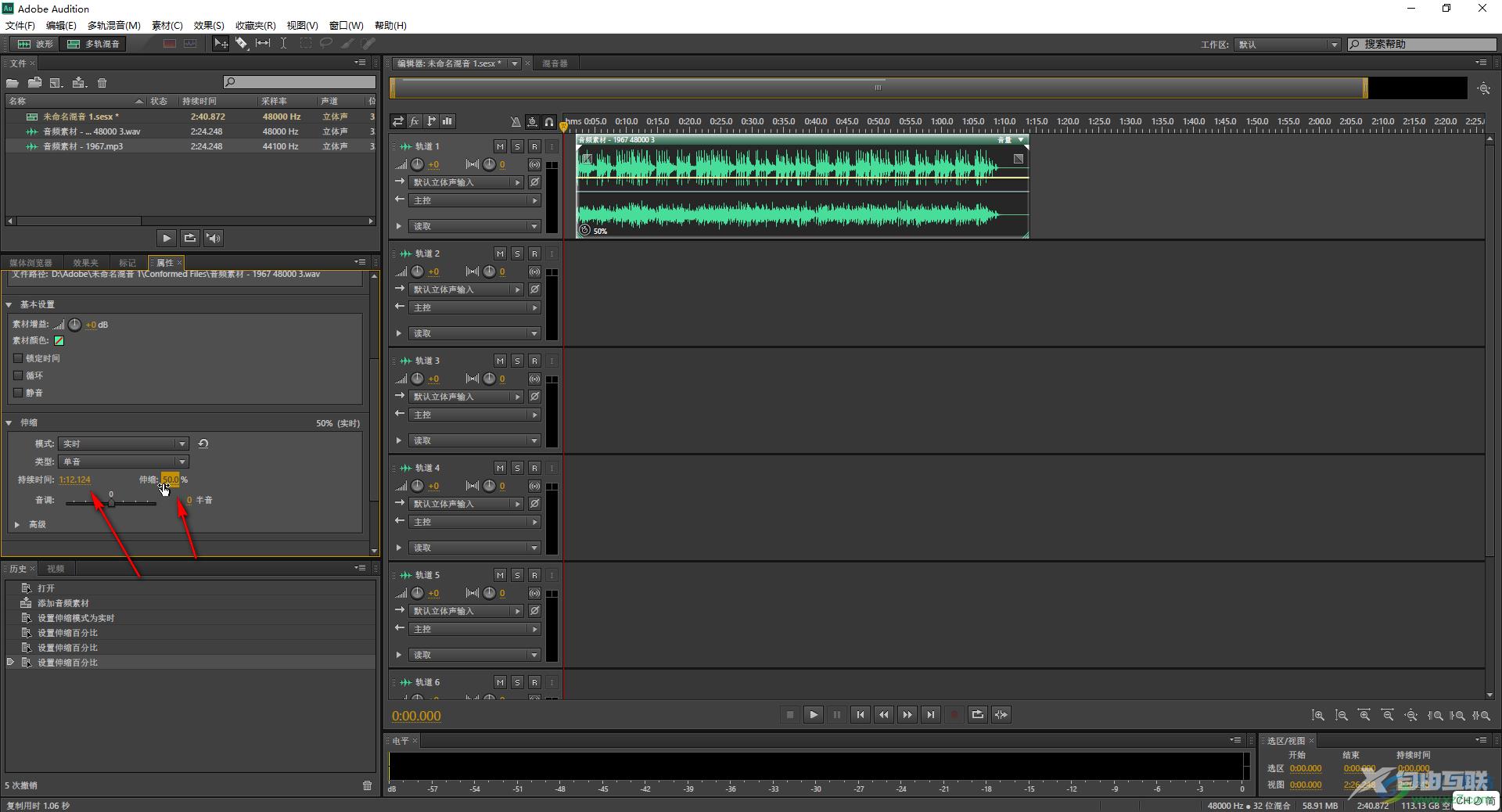Viewport: 1502px width, 812px height.
Task: Toggle the 静音 checkbox in properties
Action: pyautogui.click(x=18, y=393)
